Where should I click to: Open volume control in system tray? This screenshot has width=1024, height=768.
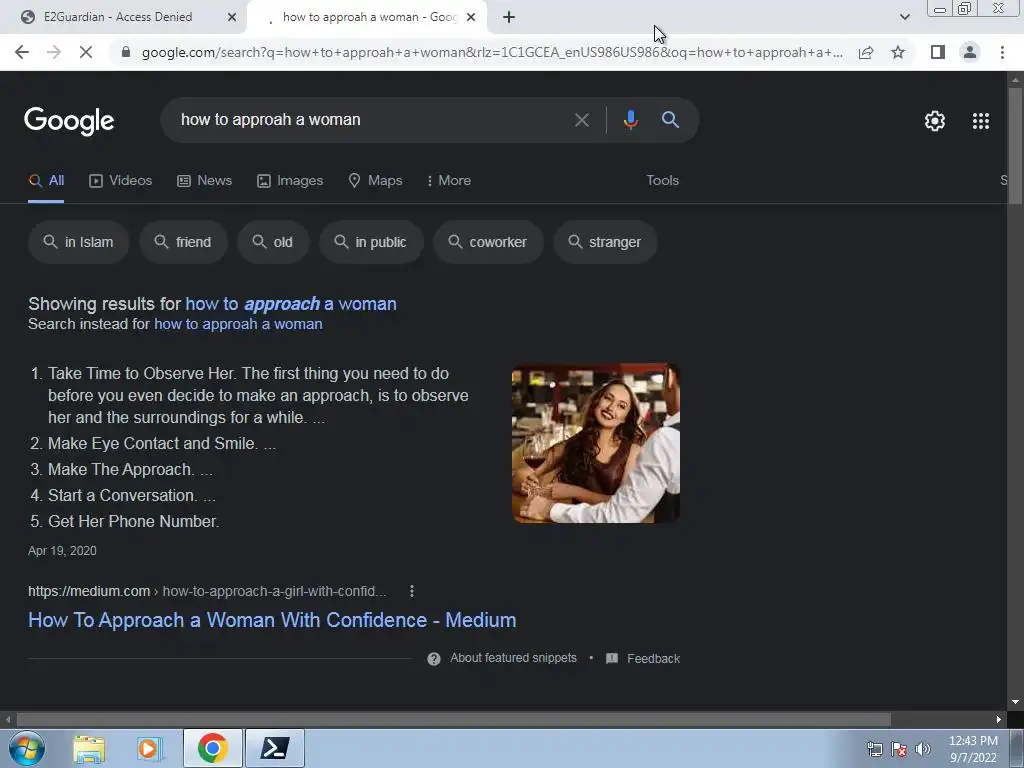923,749
